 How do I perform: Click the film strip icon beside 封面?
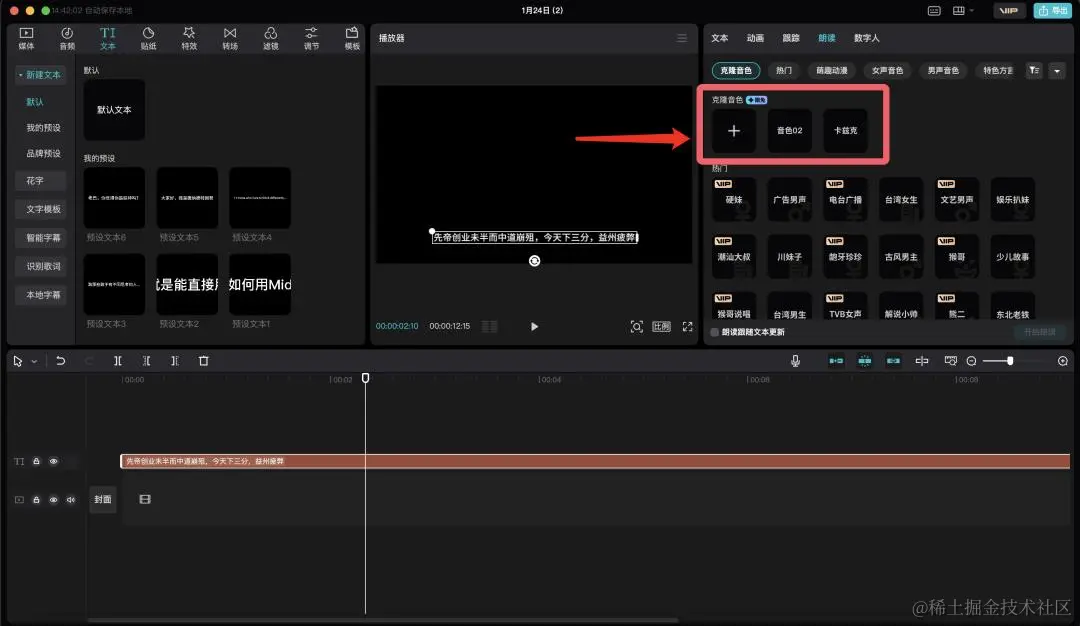tap(145, 499)
